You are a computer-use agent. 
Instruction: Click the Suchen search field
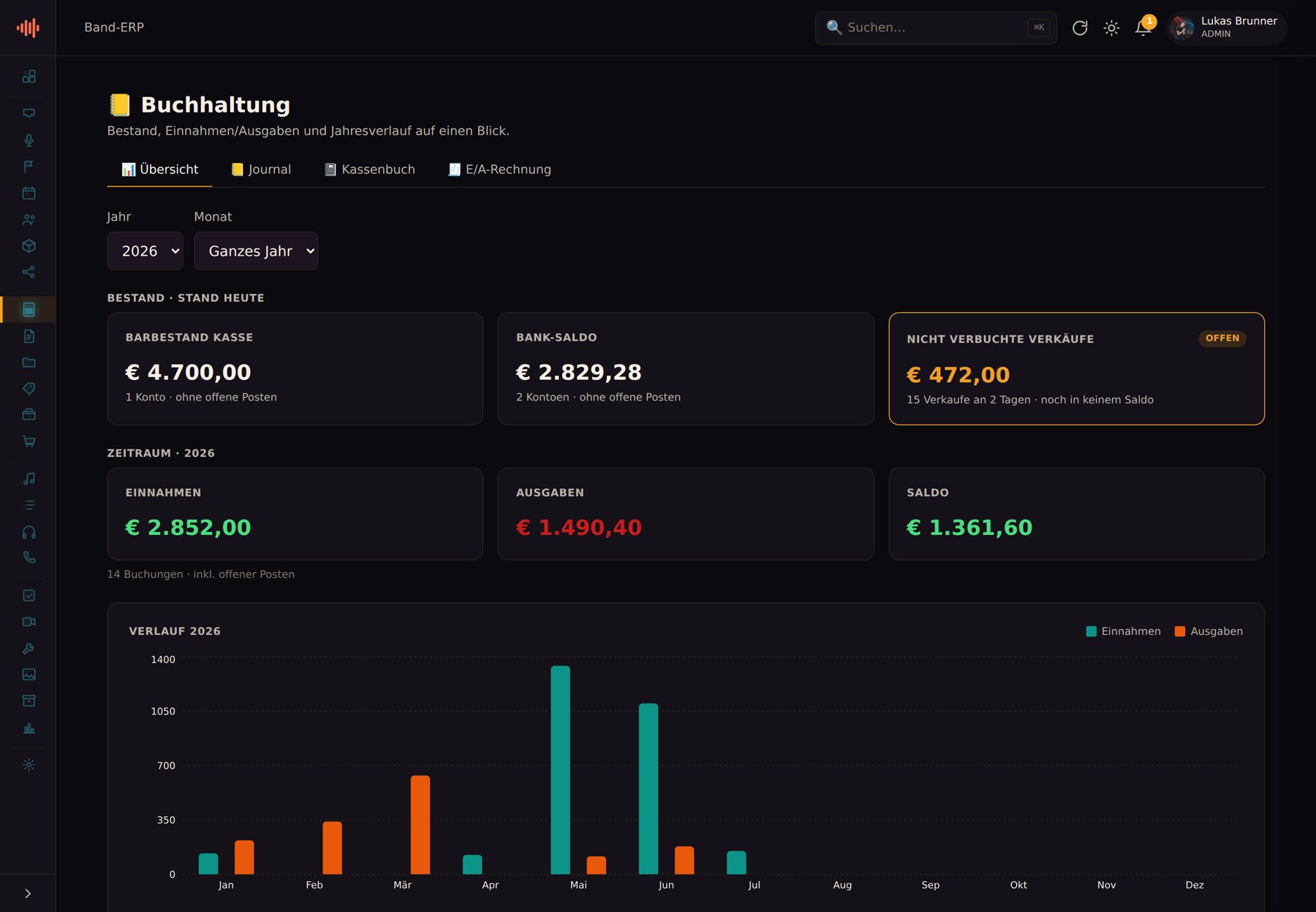tap(936, 28)
